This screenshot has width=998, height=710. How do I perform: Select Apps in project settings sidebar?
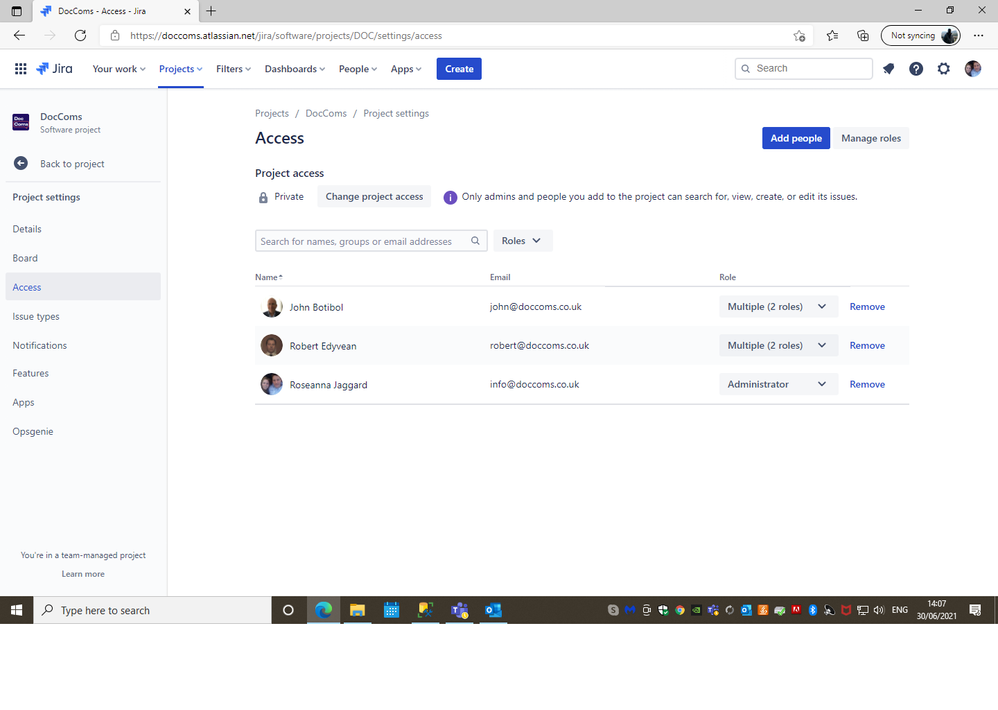83,402
